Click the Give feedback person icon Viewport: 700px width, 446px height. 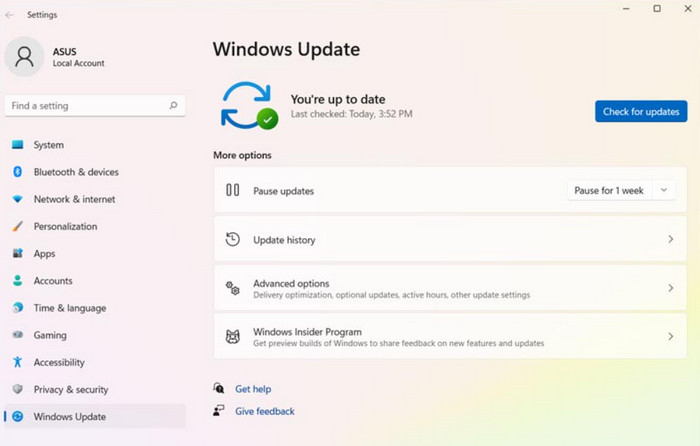[x=219, y=411]
